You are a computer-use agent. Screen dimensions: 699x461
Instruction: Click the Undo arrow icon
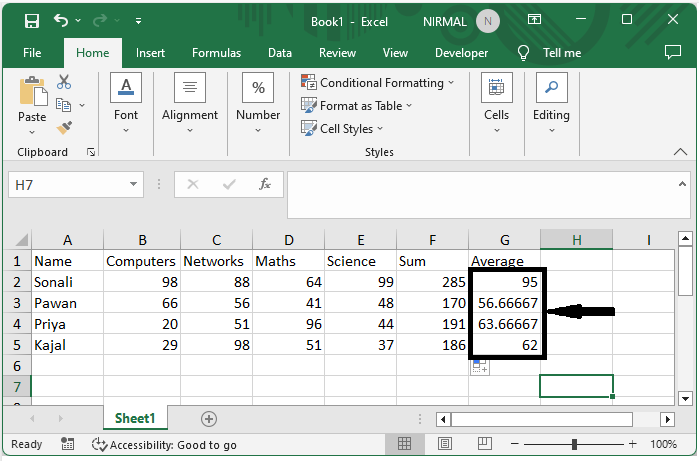click(x=61, y=20)
